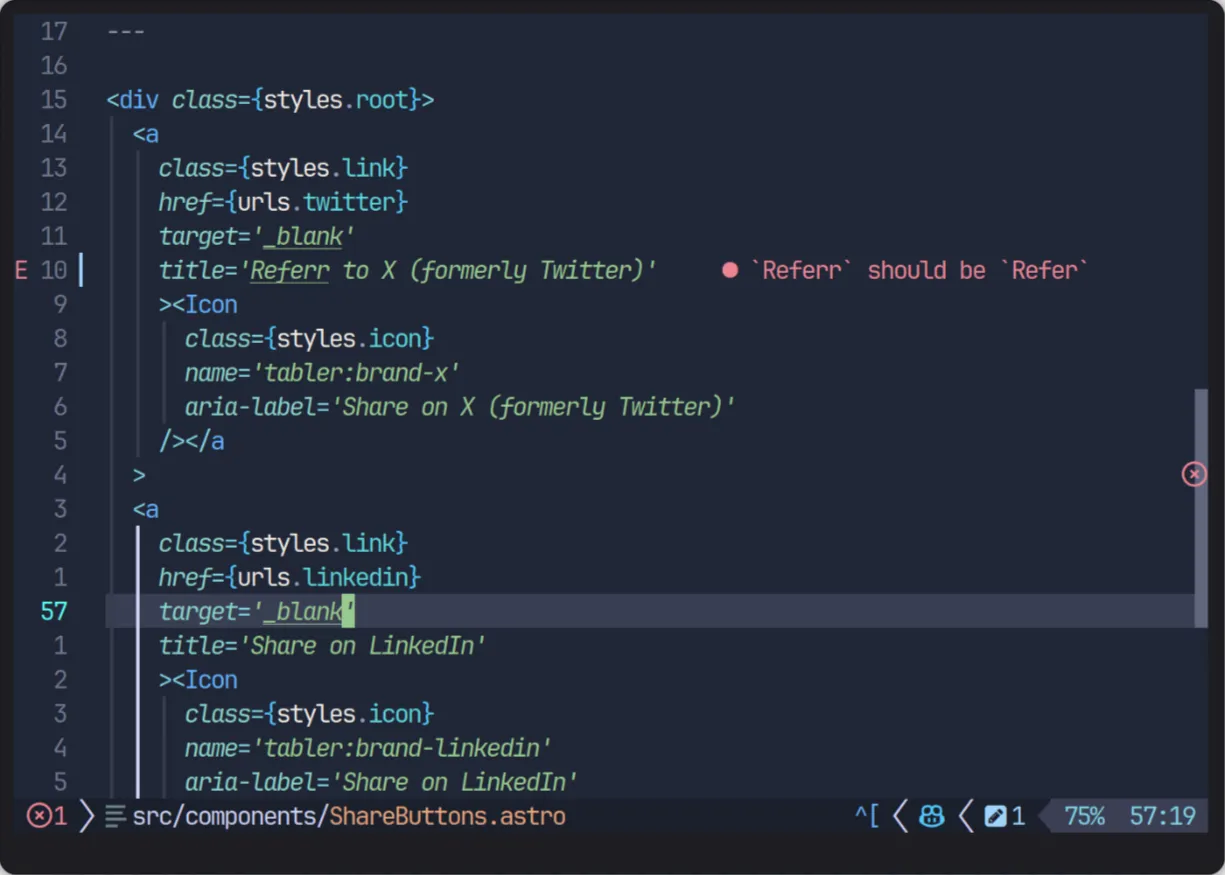The width and height of the screenshot is (1225, 875).
Task: Click line number 57 in the gutter
Action: pyautogui.click(x=55, y=611)
